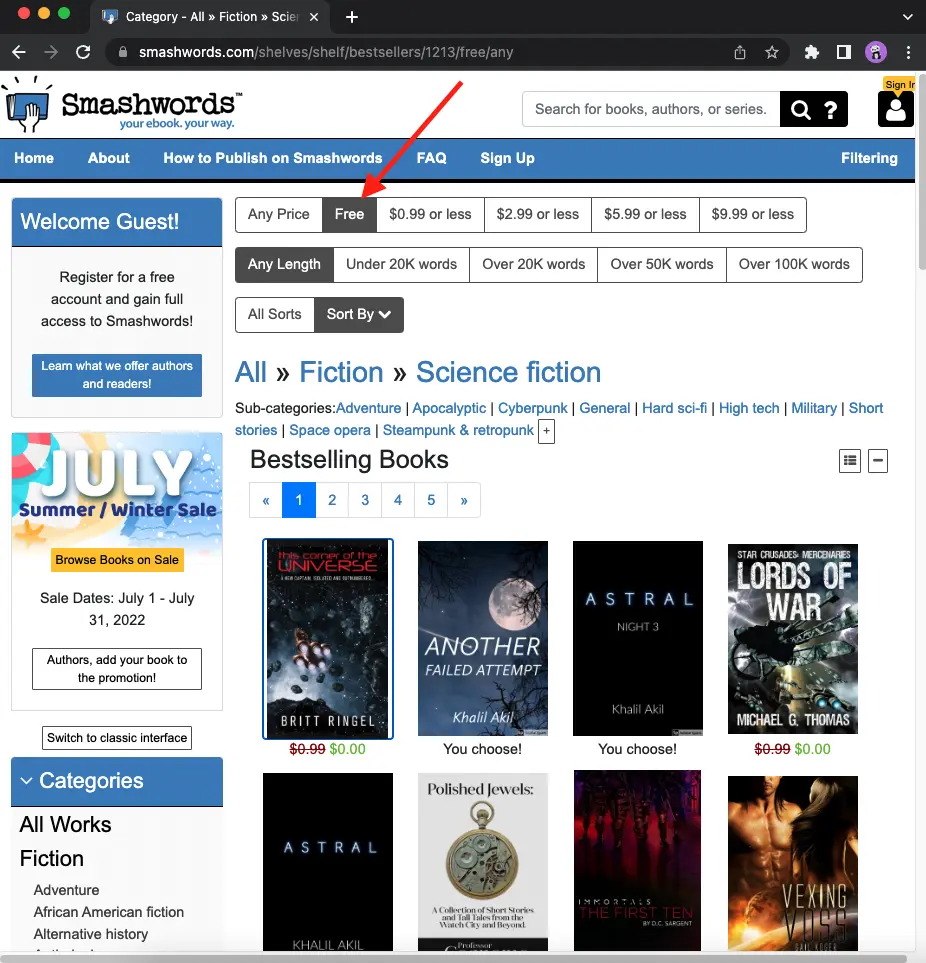Screen dimensions: 926x963
Task: Click the search help question mark
Action: click(x=830, y=109)
